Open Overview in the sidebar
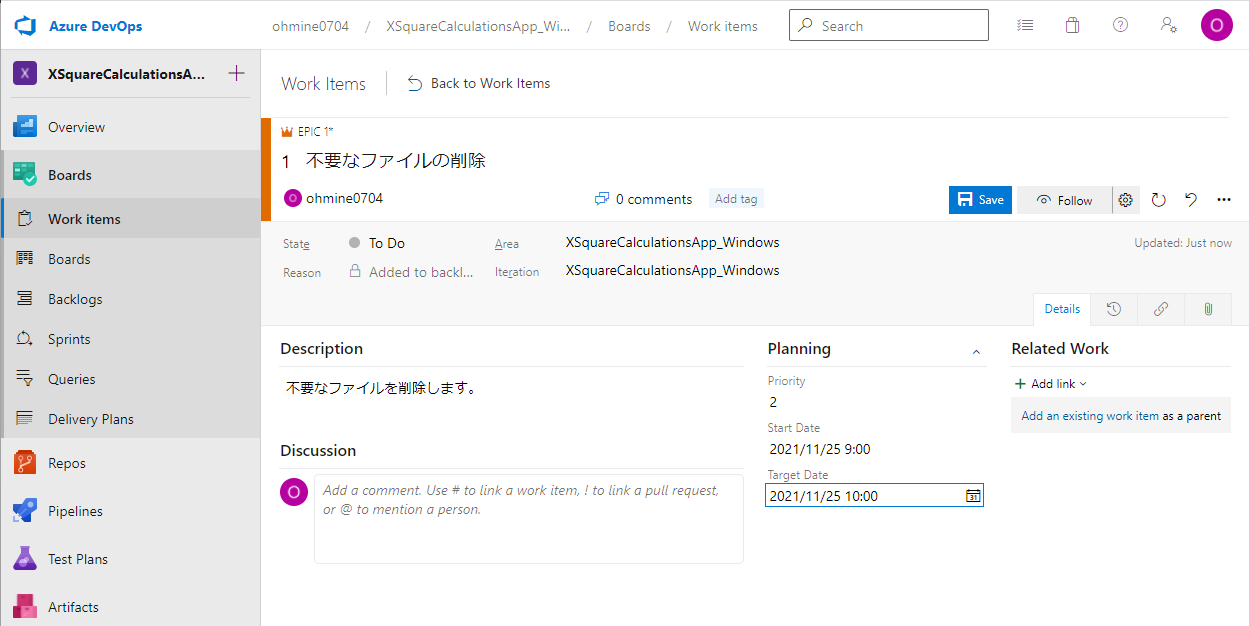 point(130,127)
